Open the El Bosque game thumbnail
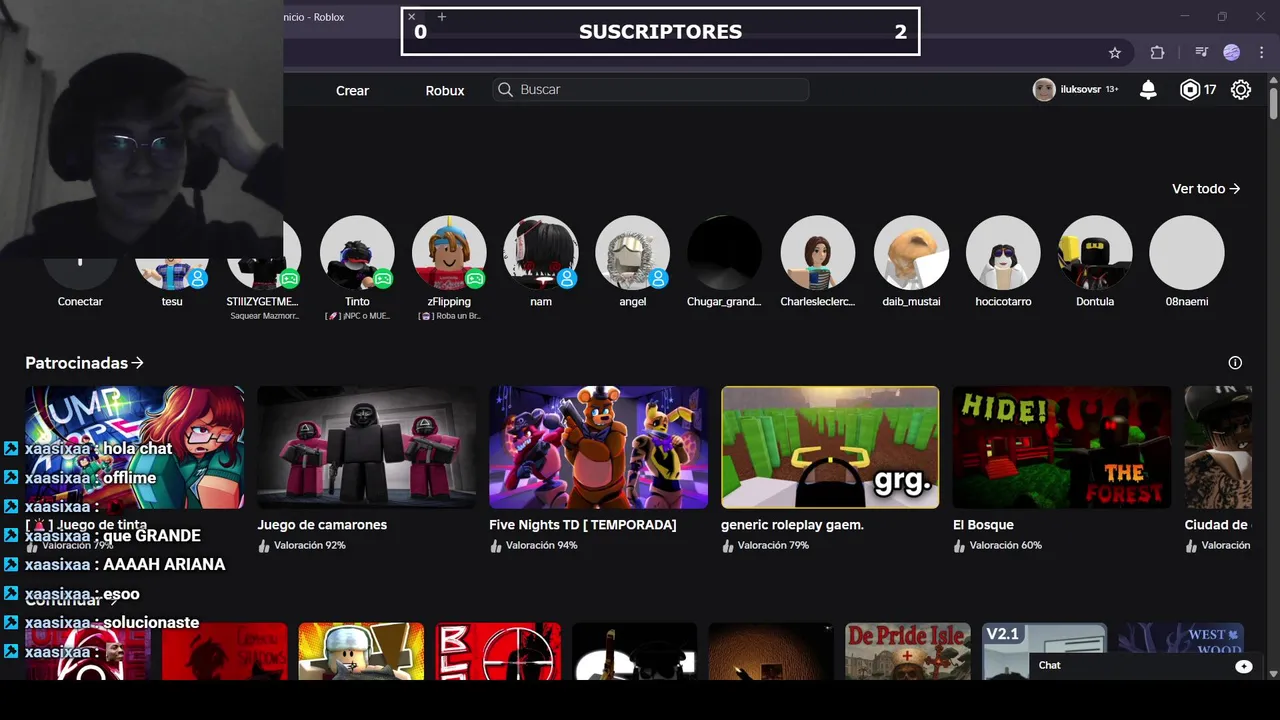 (1062, 447)
